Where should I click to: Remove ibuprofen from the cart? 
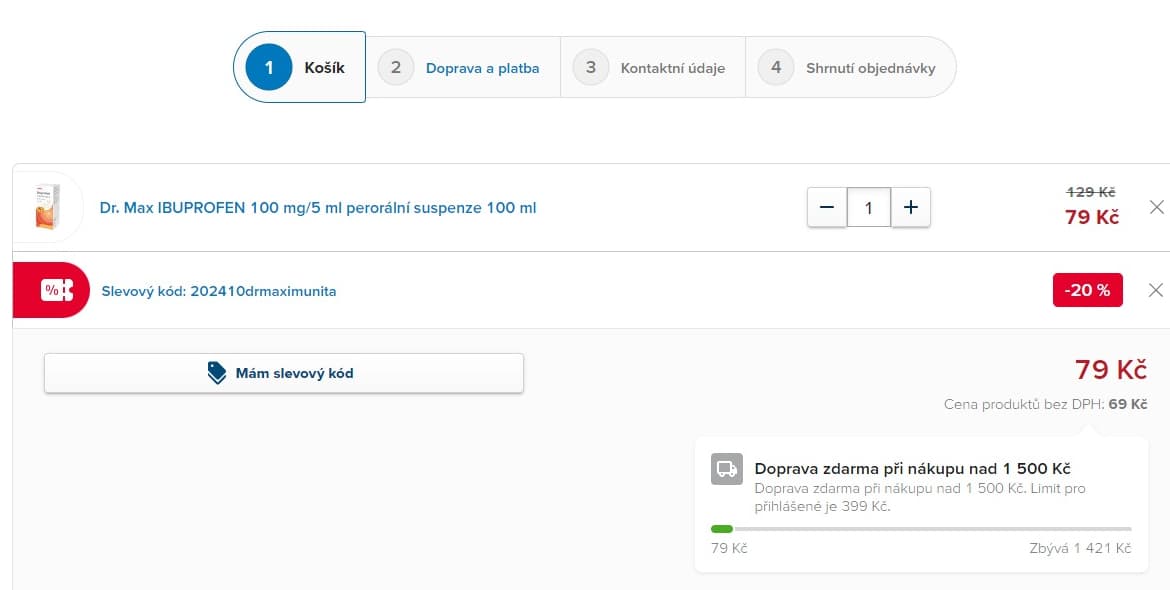tap(1156, 207)
